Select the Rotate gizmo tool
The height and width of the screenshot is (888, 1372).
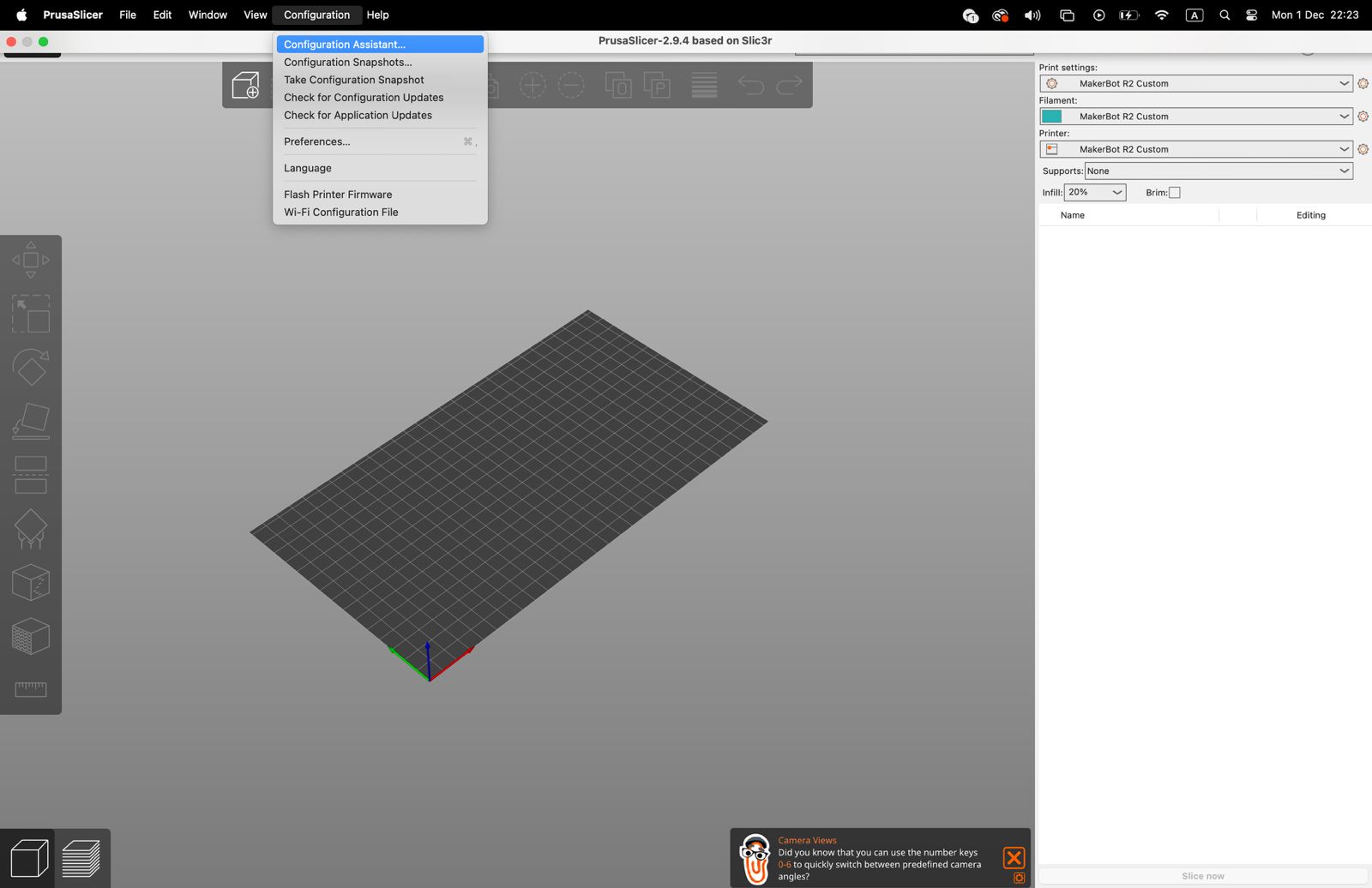31,367
